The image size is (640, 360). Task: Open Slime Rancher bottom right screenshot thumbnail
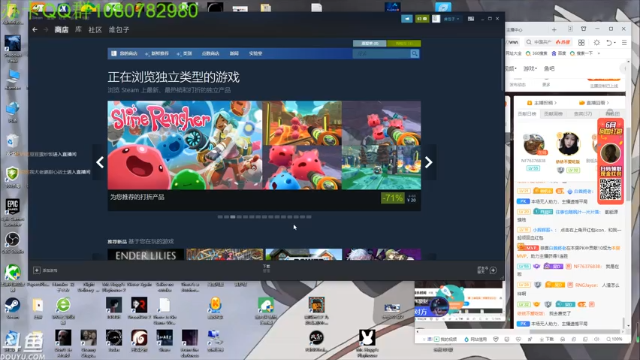pos(381,168)
